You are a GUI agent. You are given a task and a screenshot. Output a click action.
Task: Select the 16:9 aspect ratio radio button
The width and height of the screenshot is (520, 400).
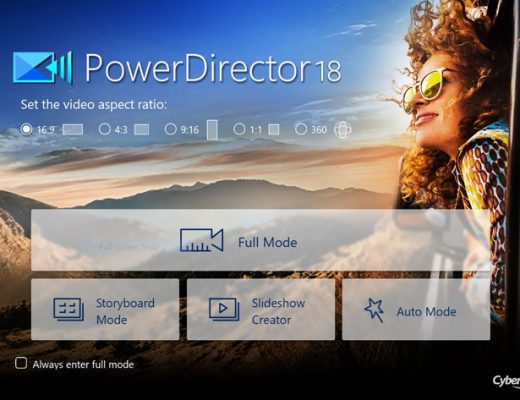pos(26,129)
